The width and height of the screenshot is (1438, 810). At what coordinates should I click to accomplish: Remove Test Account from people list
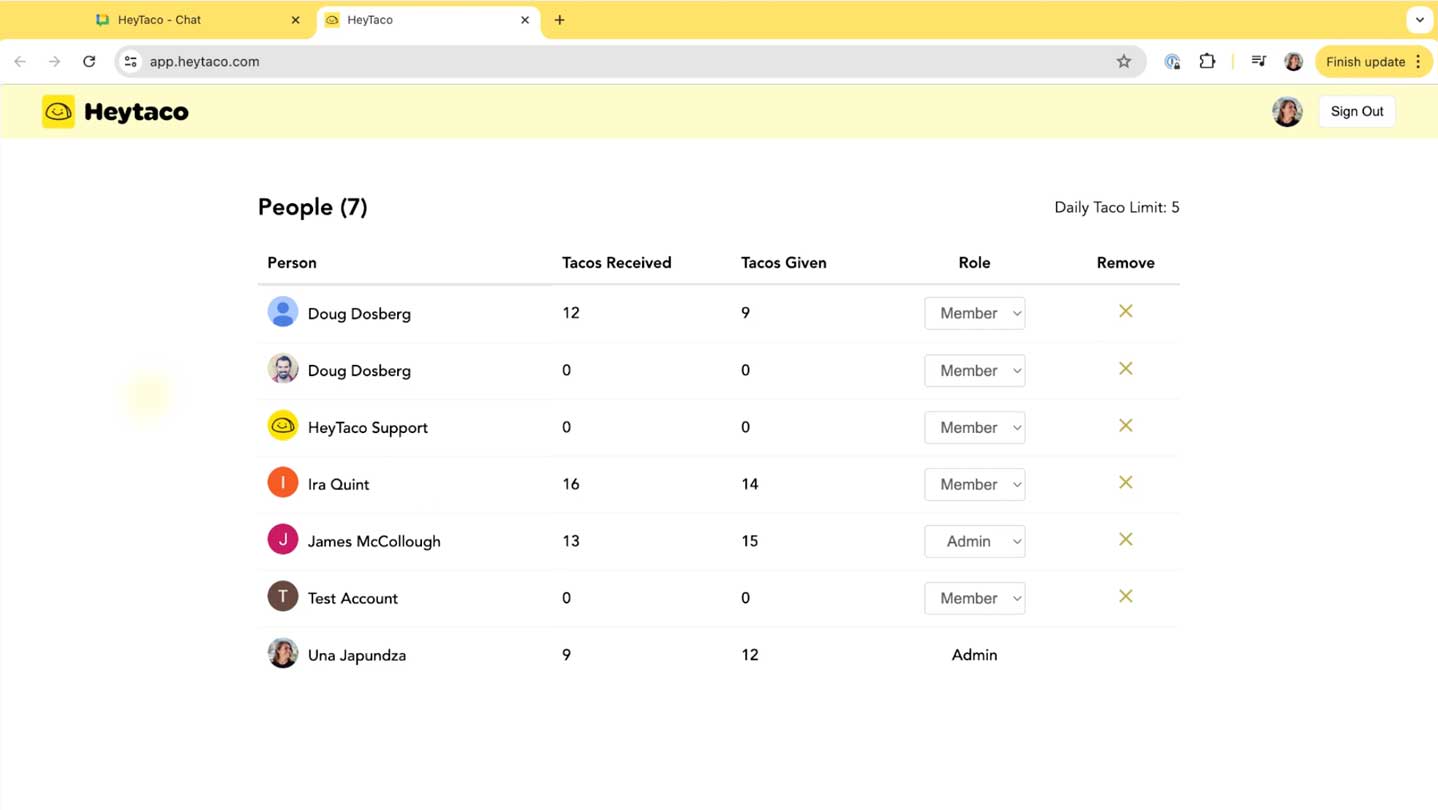coord(1125,596)
